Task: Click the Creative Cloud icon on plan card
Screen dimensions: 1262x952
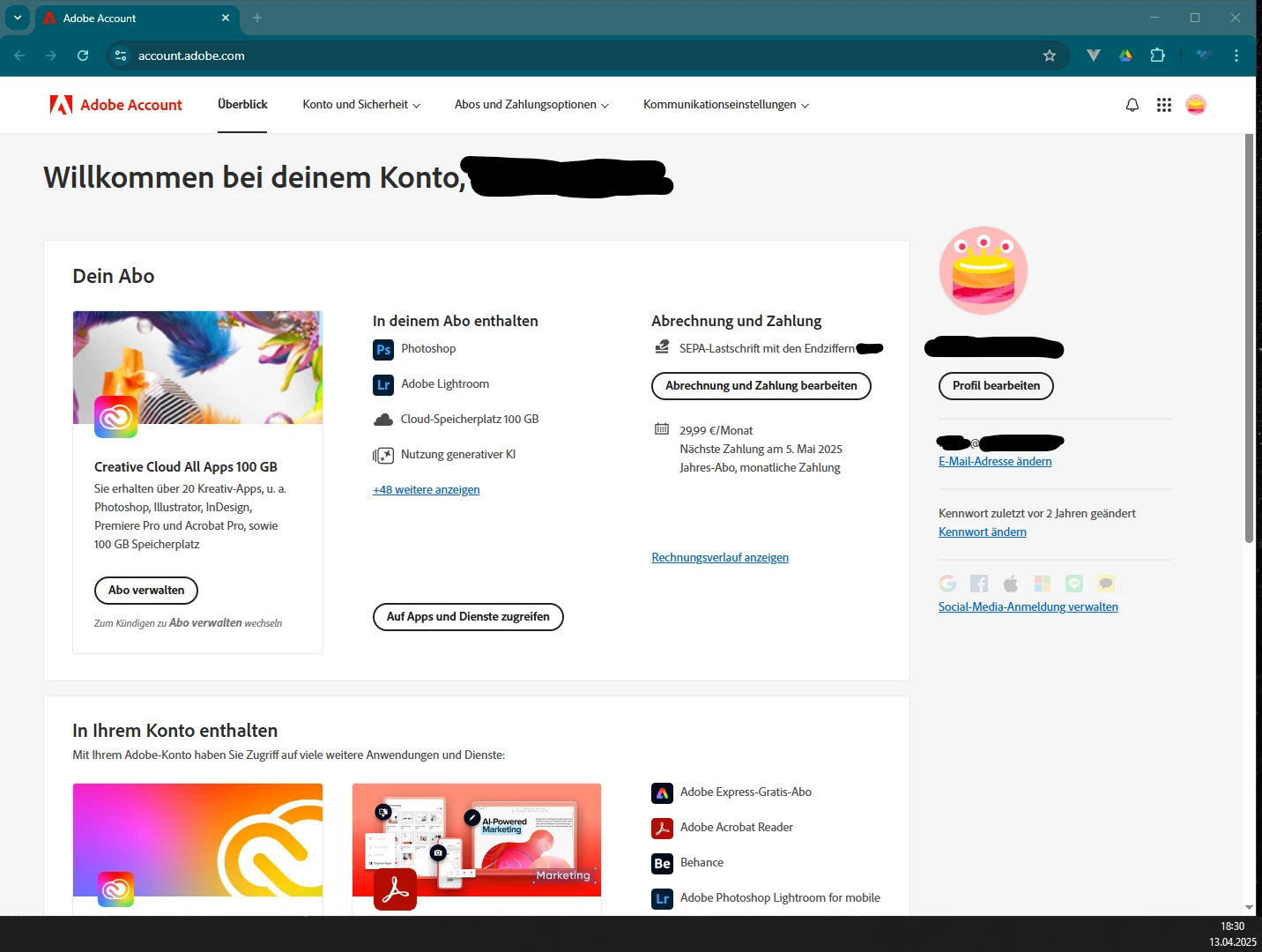Action: (116, 417)
